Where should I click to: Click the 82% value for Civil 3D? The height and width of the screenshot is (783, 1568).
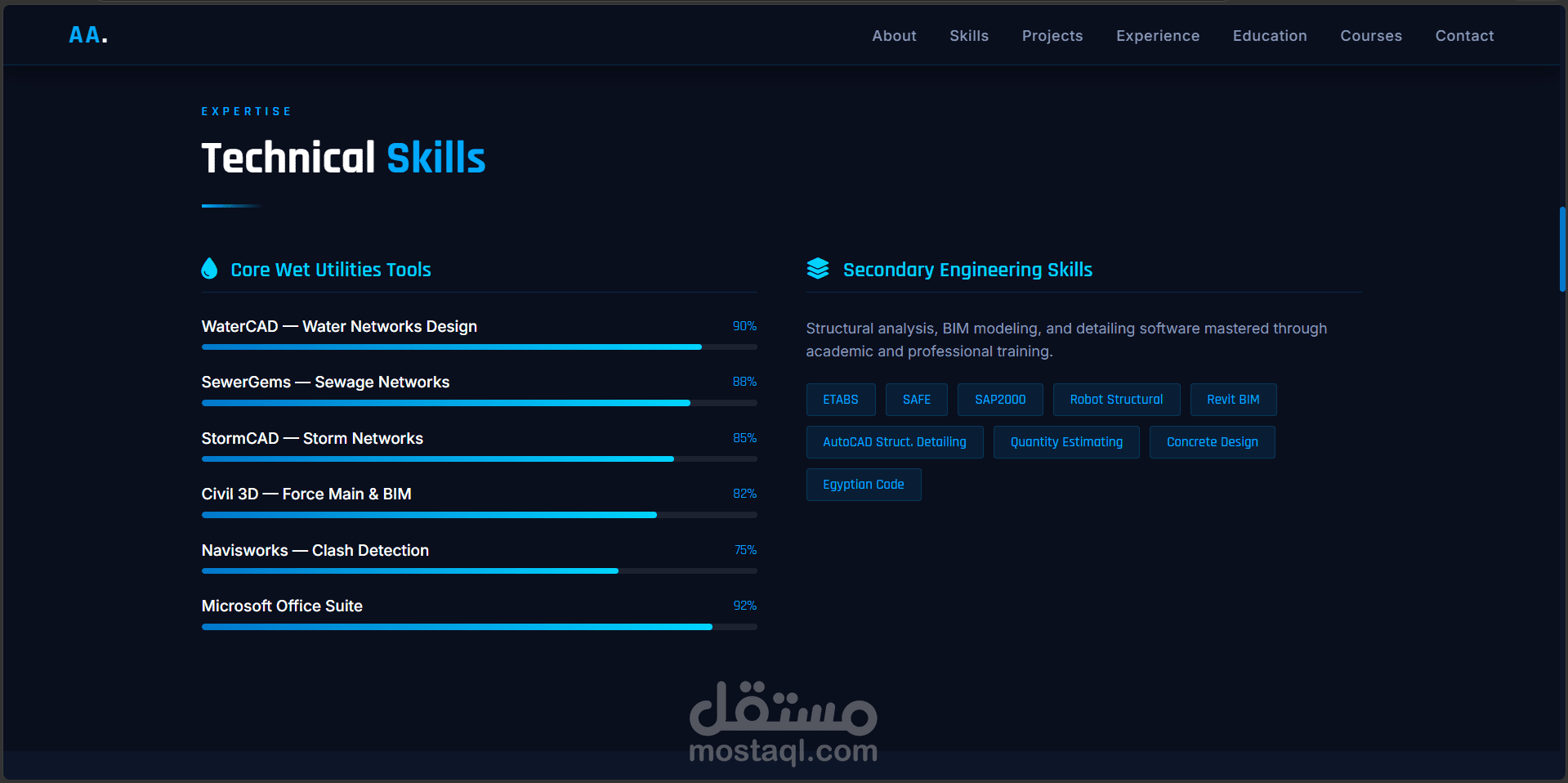coord(744,494)
